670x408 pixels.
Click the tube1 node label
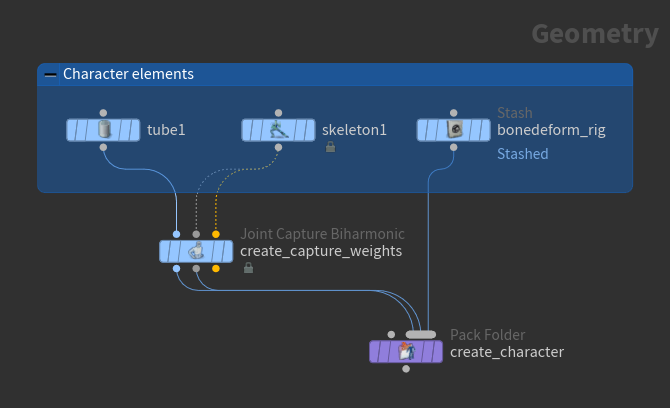coord(166,129)
